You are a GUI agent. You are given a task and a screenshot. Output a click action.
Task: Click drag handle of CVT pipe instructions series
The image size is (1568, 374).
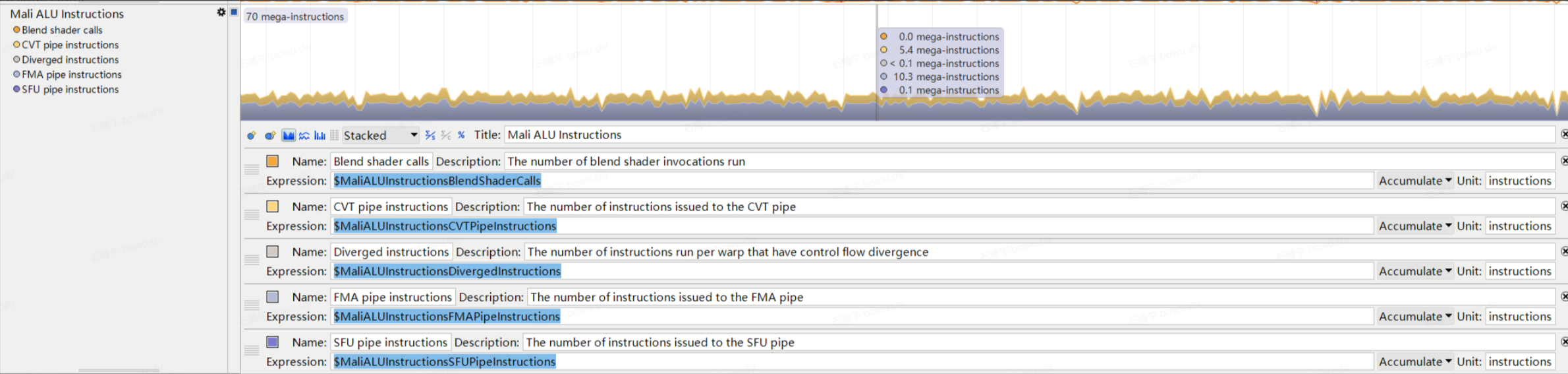(252, 215)
